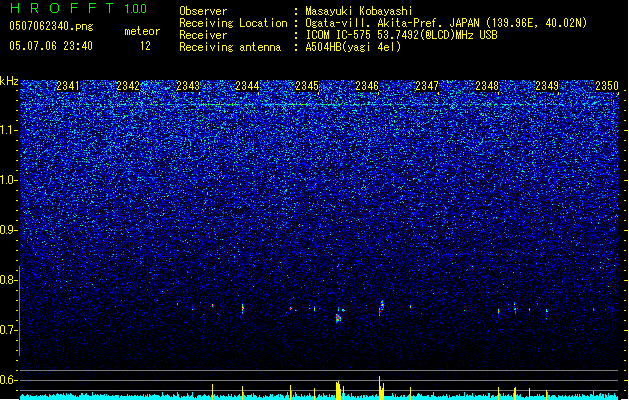Click the 0.6 kHz axis tick label
This screenshot has width=629, height=400.
tap(9, 380)
